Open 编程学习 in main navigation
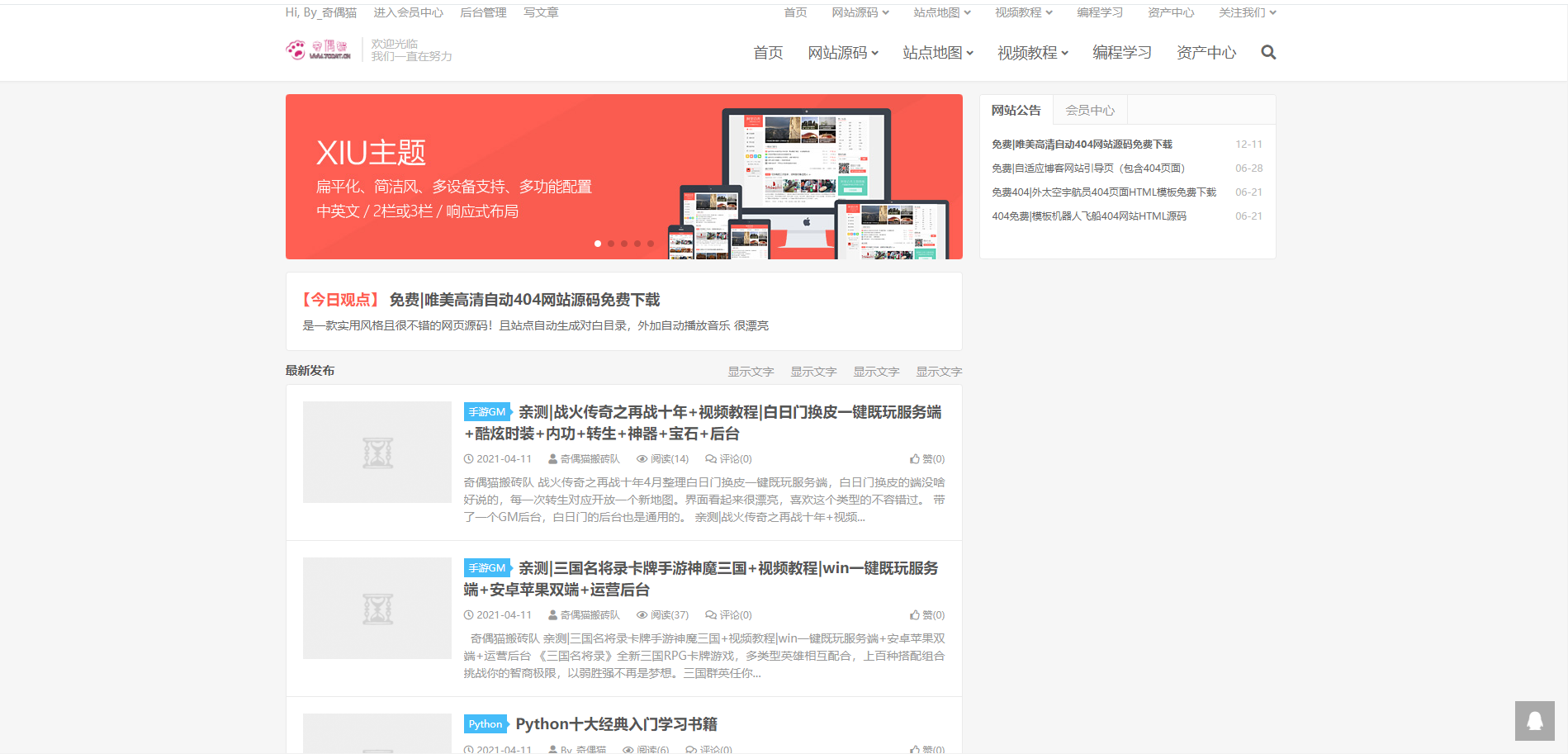Screen dimensions: 1568x754 point(1122,53)
